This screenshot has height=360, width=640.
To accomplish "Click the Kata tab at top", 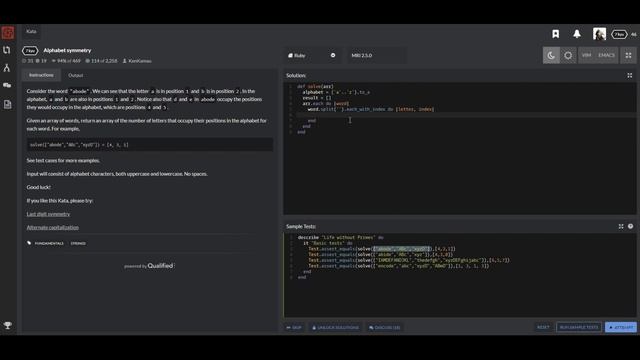I will click(x=31, y=31).
